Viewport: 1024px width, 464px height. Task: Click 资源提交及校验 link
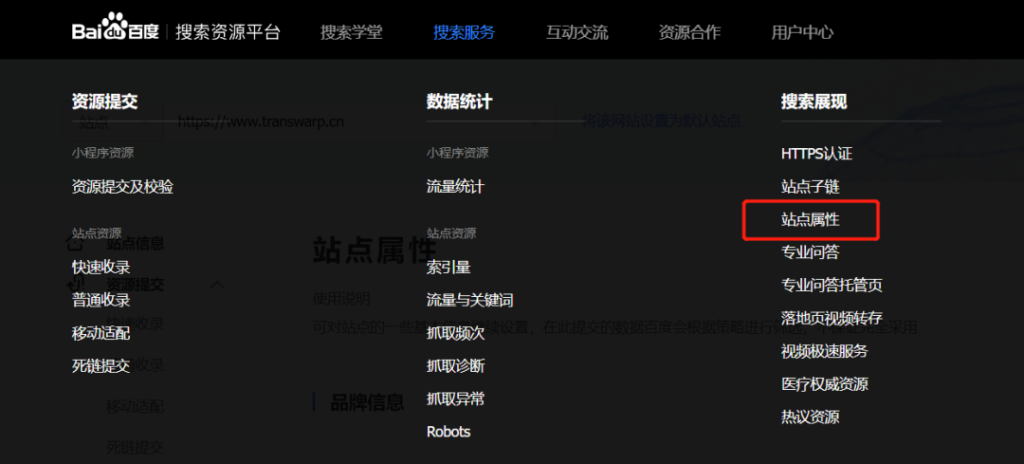coord(123,187)
